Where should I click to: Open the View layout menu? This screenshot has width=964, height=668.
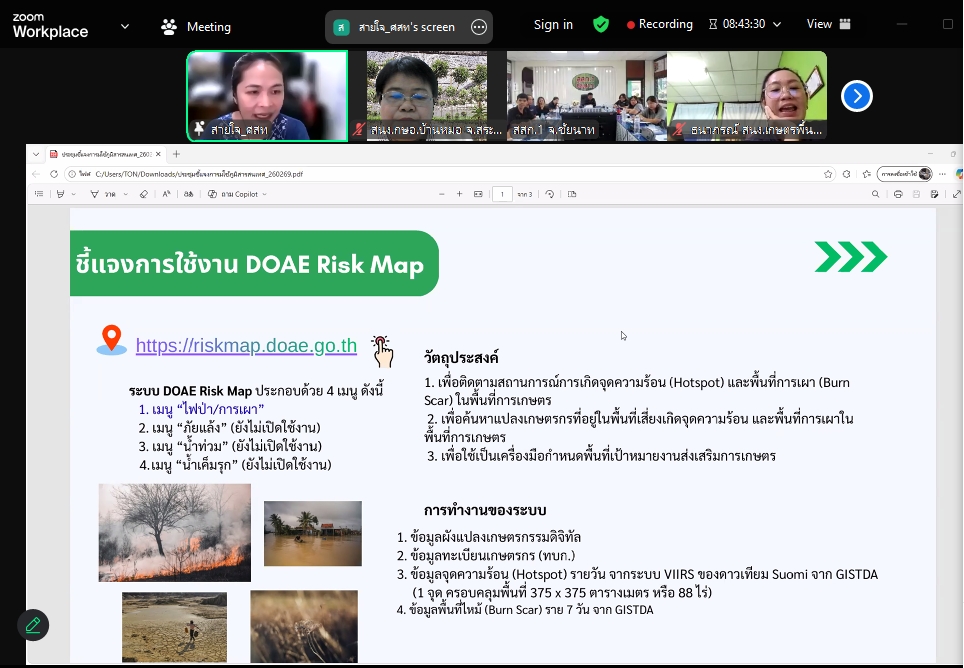828,24
